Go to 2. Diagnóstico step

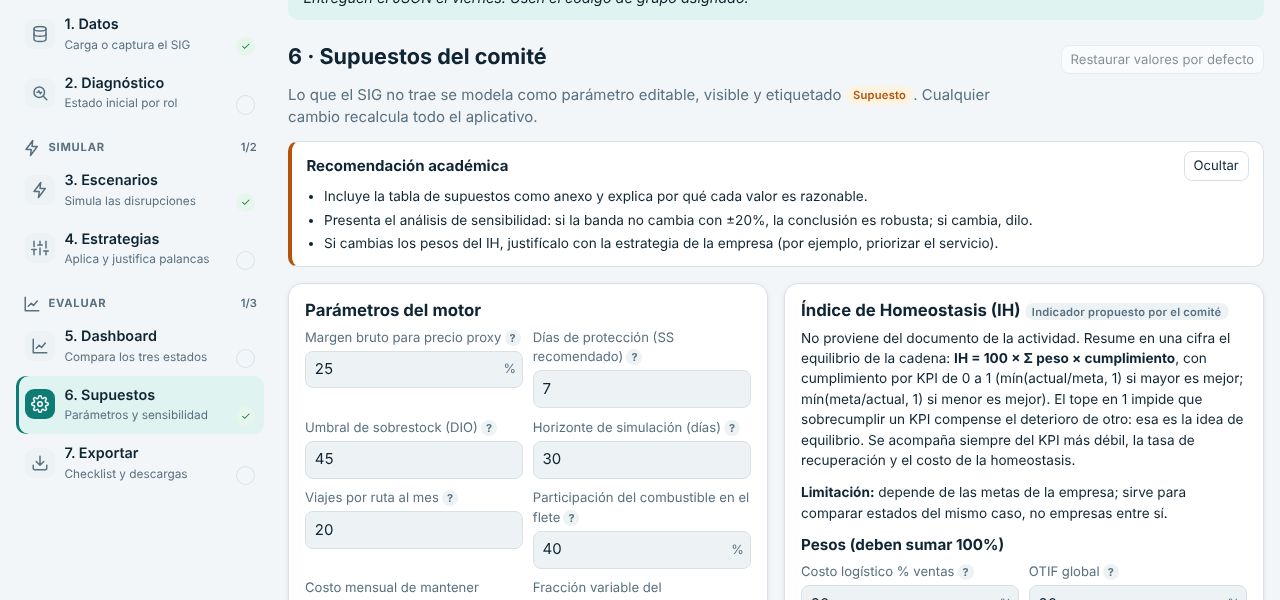(x=140, y=93)
